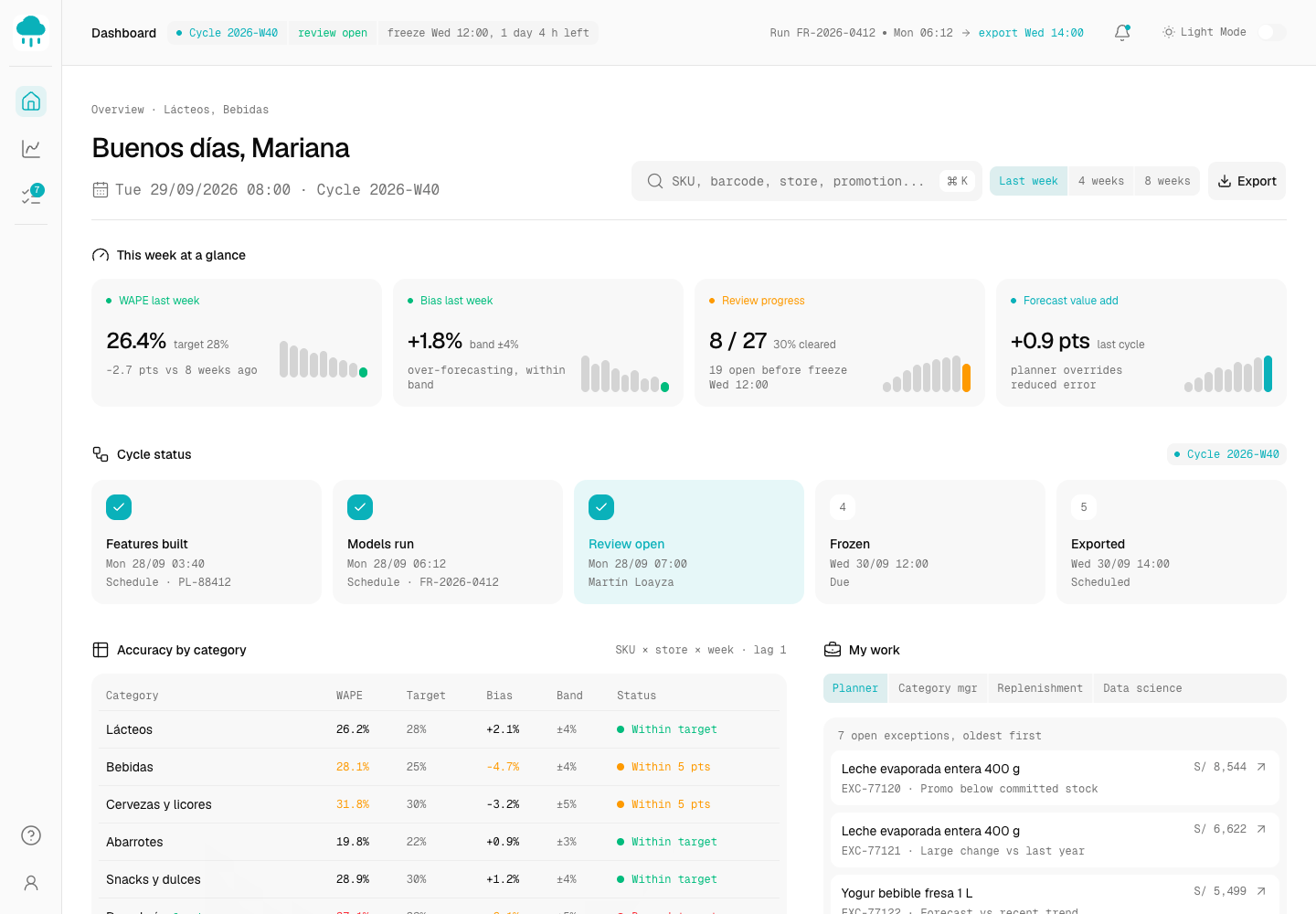Switch to the Replenishment tab
The width and height of the screenshot is (1316, 914).
(1040, 688)
